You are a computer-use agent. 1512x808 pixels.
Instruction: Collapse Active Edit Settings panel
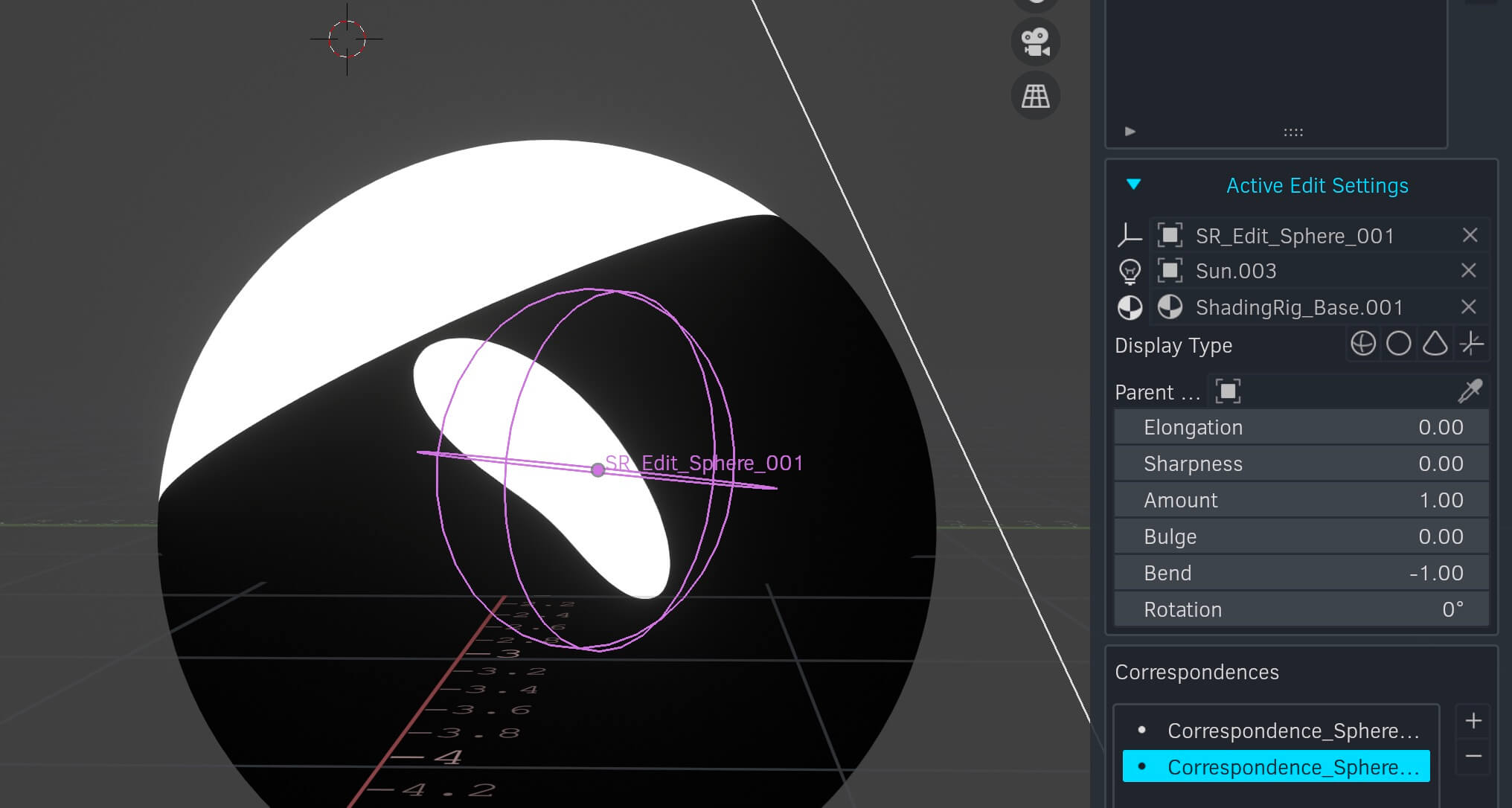pos(1133,185)
